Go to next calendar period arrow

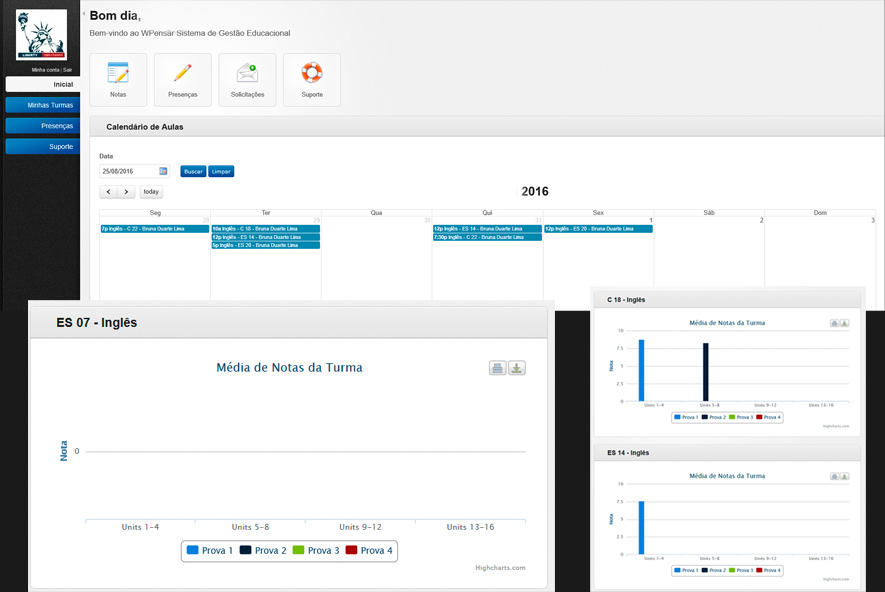(126, 192)
